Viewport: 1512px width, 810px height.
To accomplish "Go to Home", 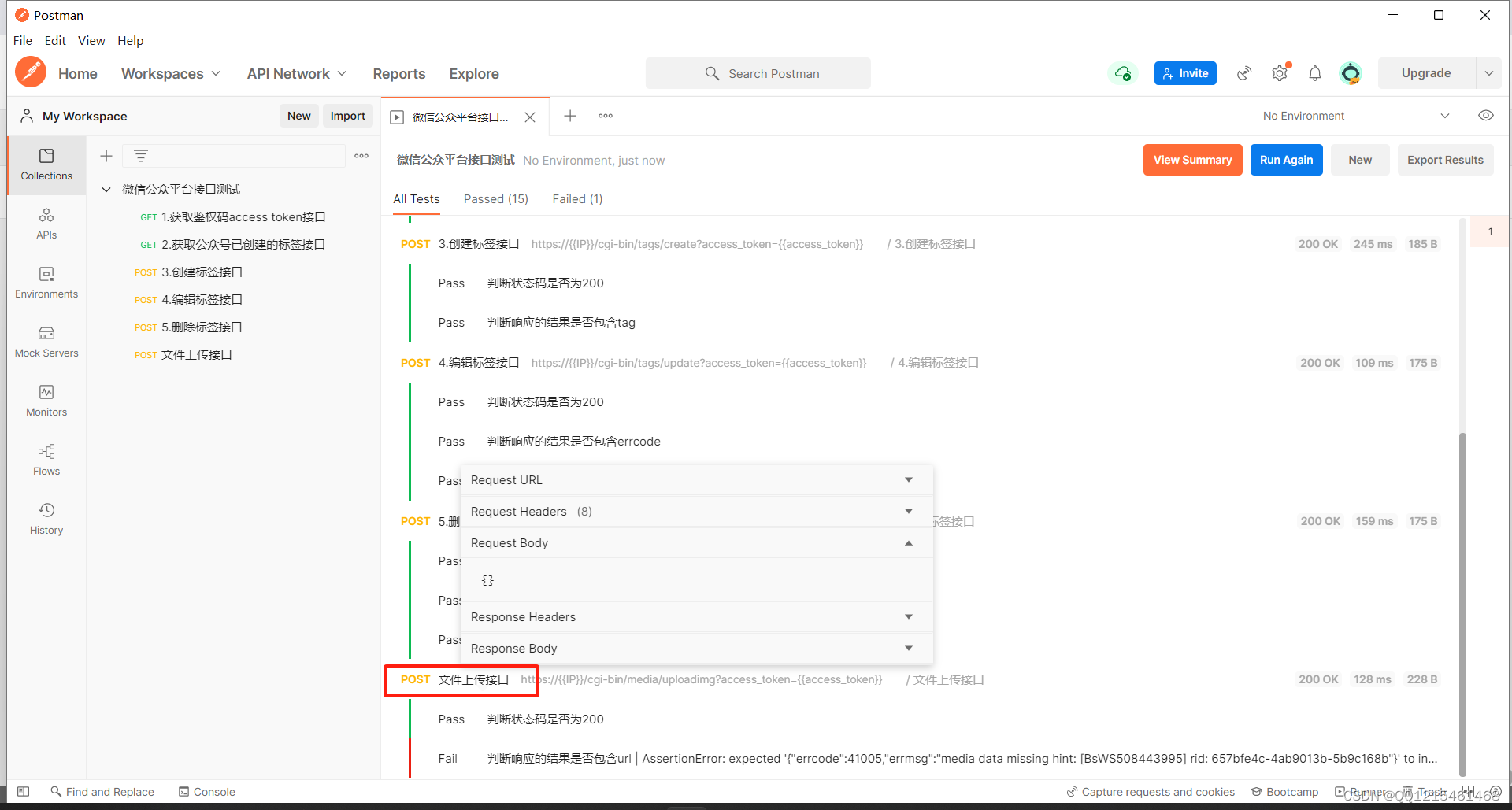I will point(78,73).
